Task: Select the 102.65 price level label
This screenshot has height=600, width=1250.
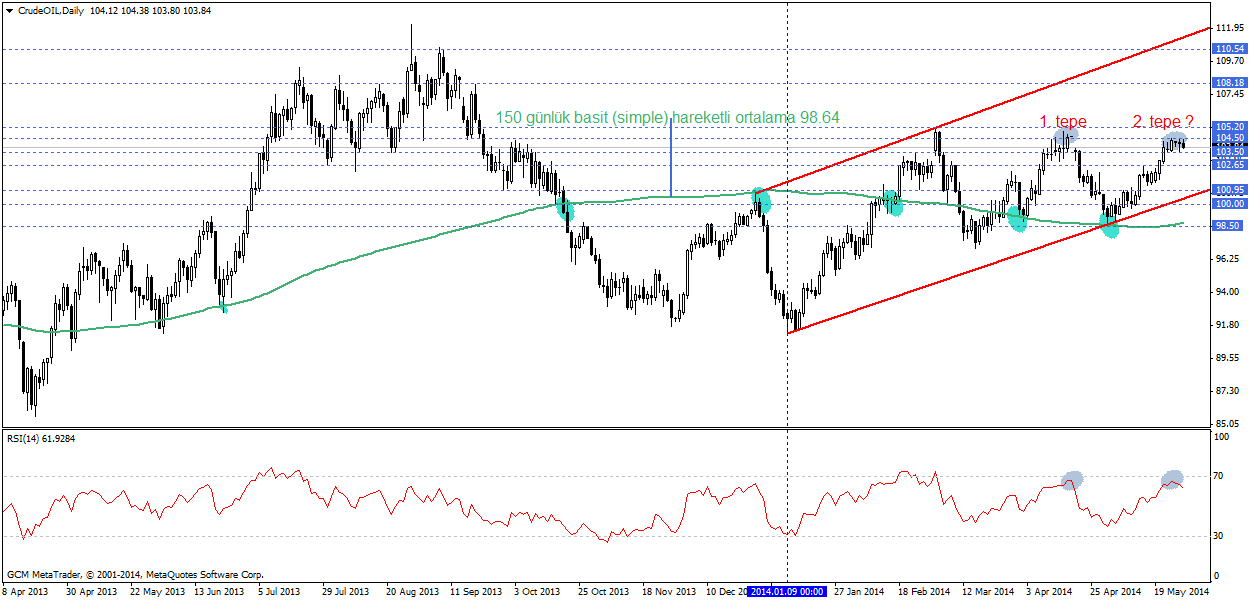Action: tap(1228, 165)
